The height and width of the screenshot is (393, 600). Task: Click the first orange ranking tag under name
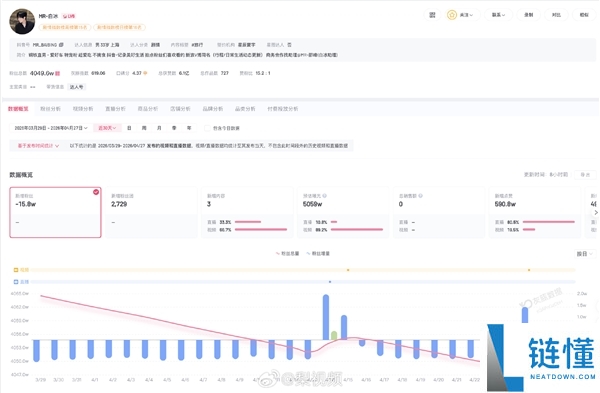(65, 27)
